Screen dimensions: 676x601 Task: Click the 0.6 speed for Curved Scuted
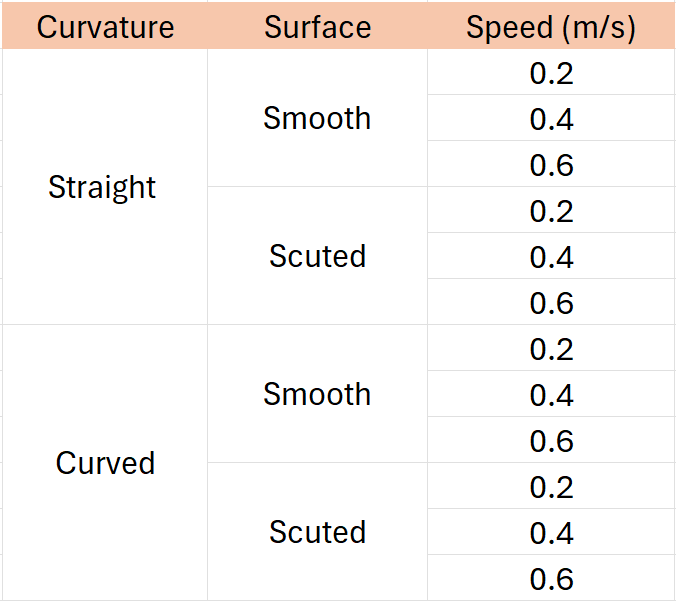click(x=551, y=579)
